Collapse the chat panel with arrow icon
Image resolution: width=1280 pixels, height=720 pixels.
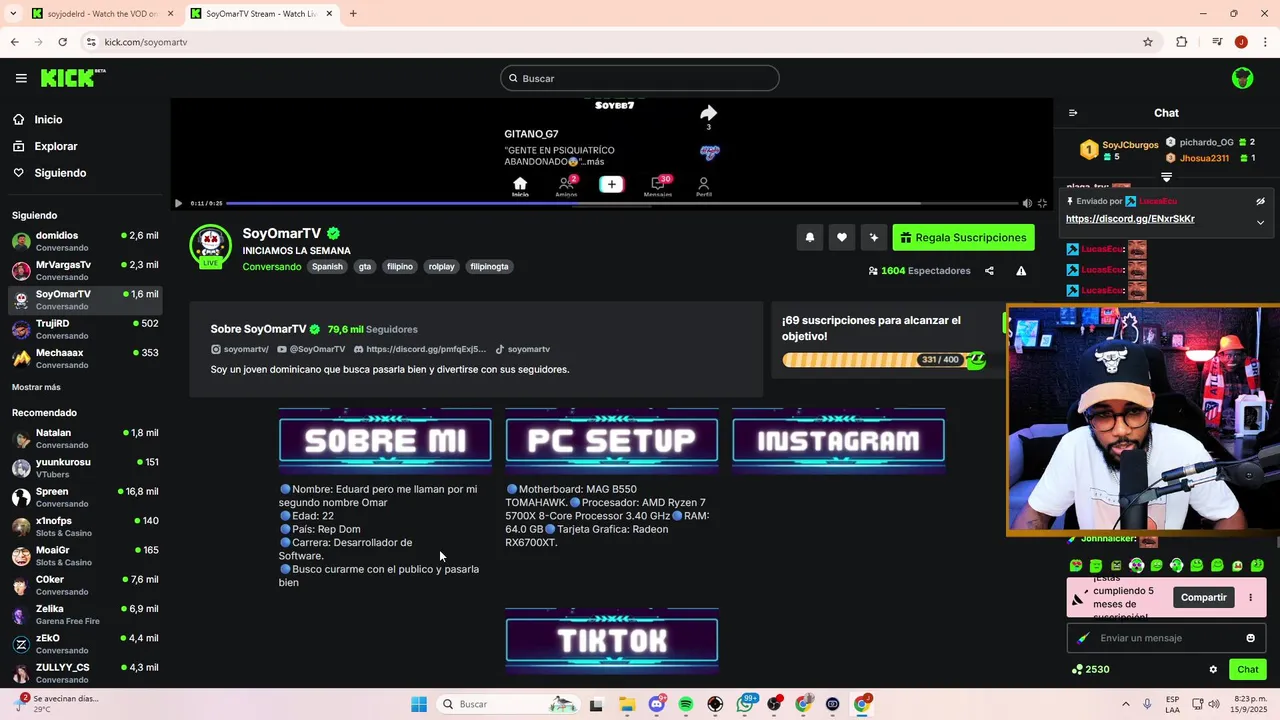pyautogui.click(x=1073, y=113)
